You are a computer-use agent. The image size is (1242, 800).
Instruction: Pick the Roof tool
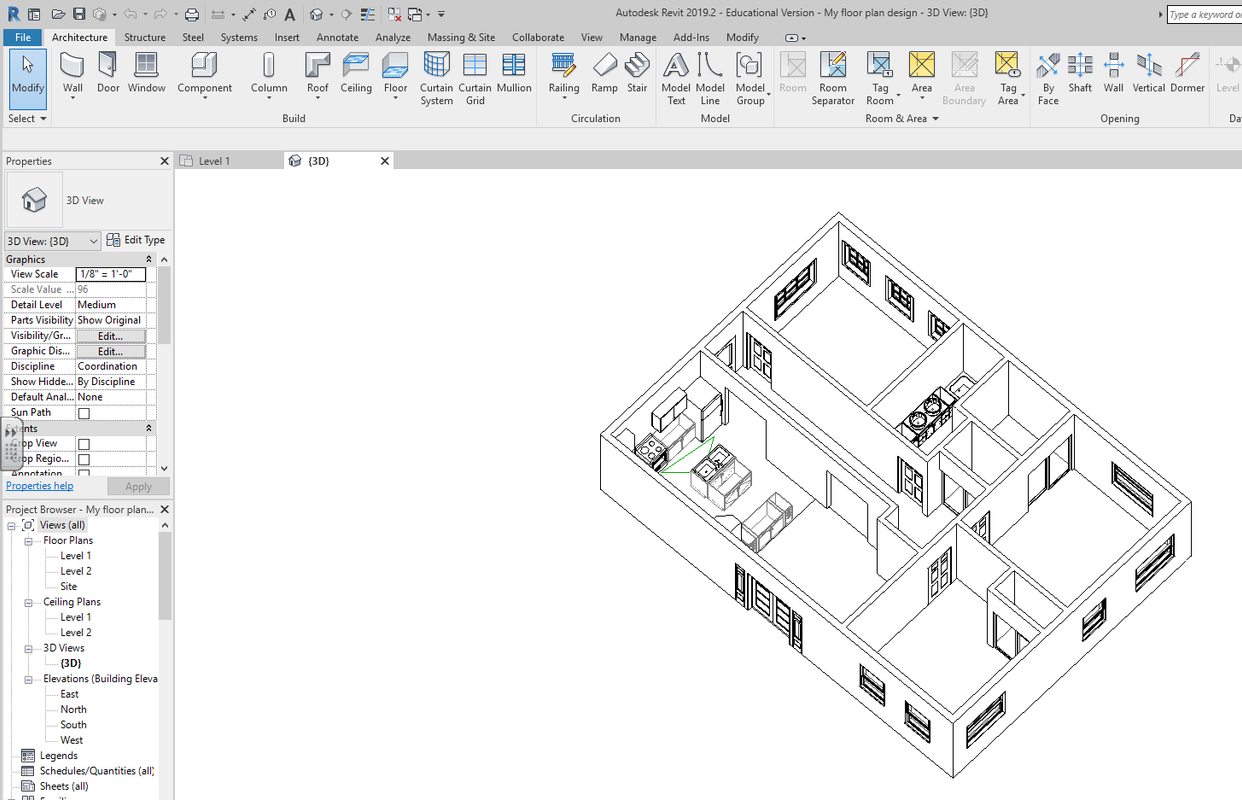point(318,75)
